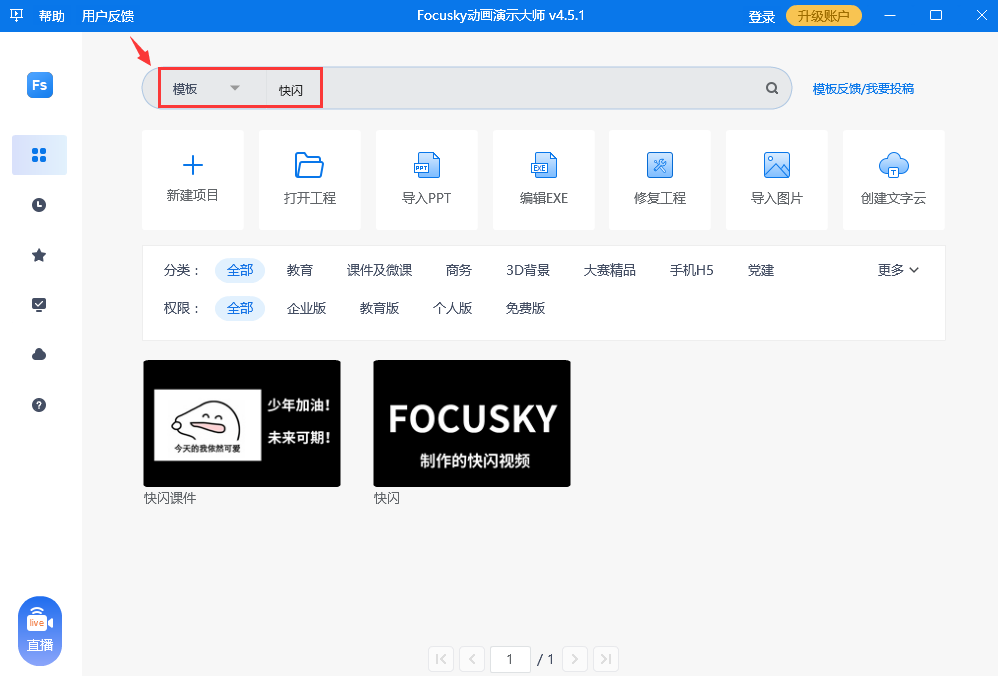
Task: Click the 登录 link
Action: (x=761, y=15)
